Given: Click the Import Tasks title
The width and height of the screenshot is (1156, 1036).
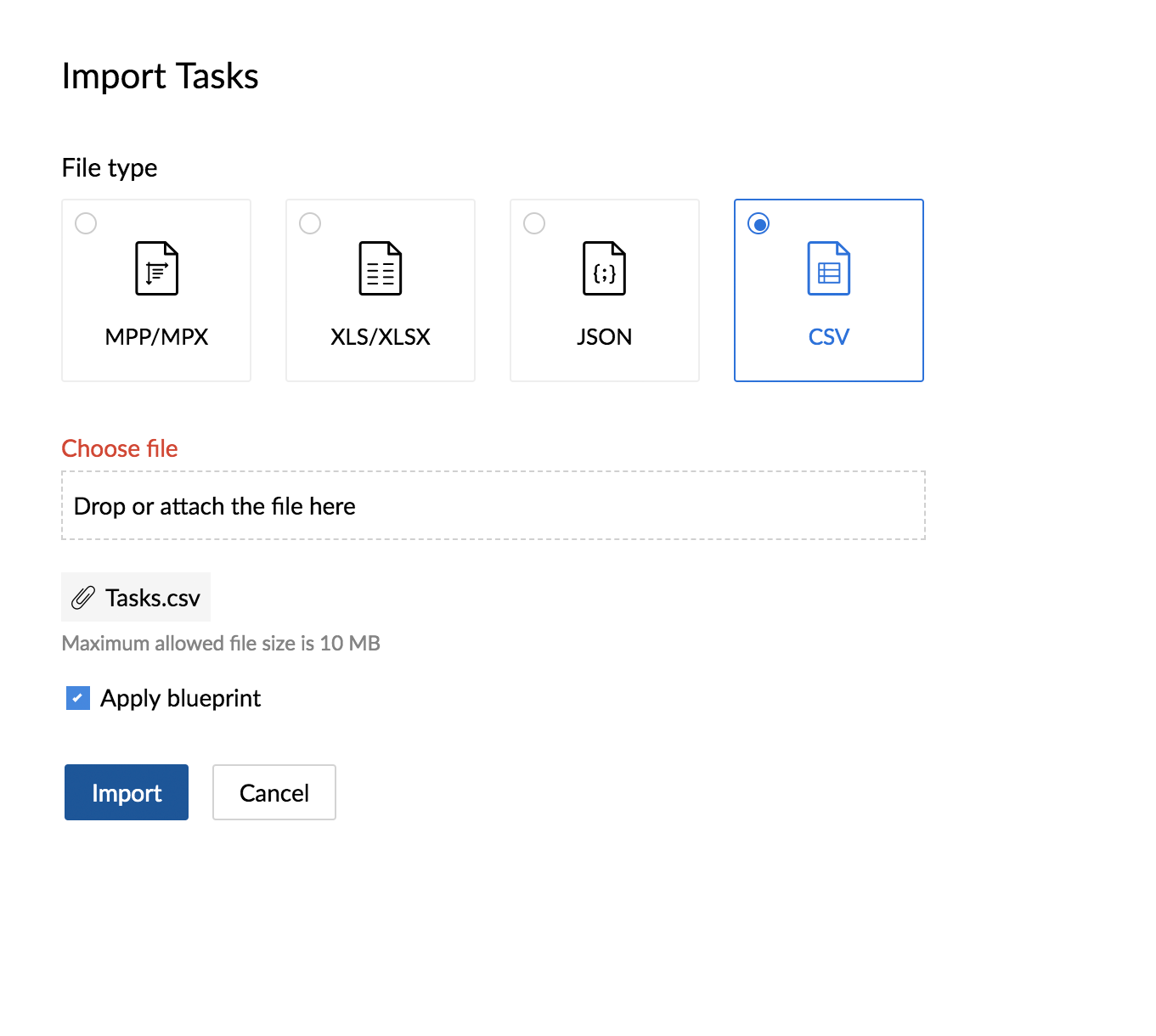Looking at the screenshot, I should 161,76.
